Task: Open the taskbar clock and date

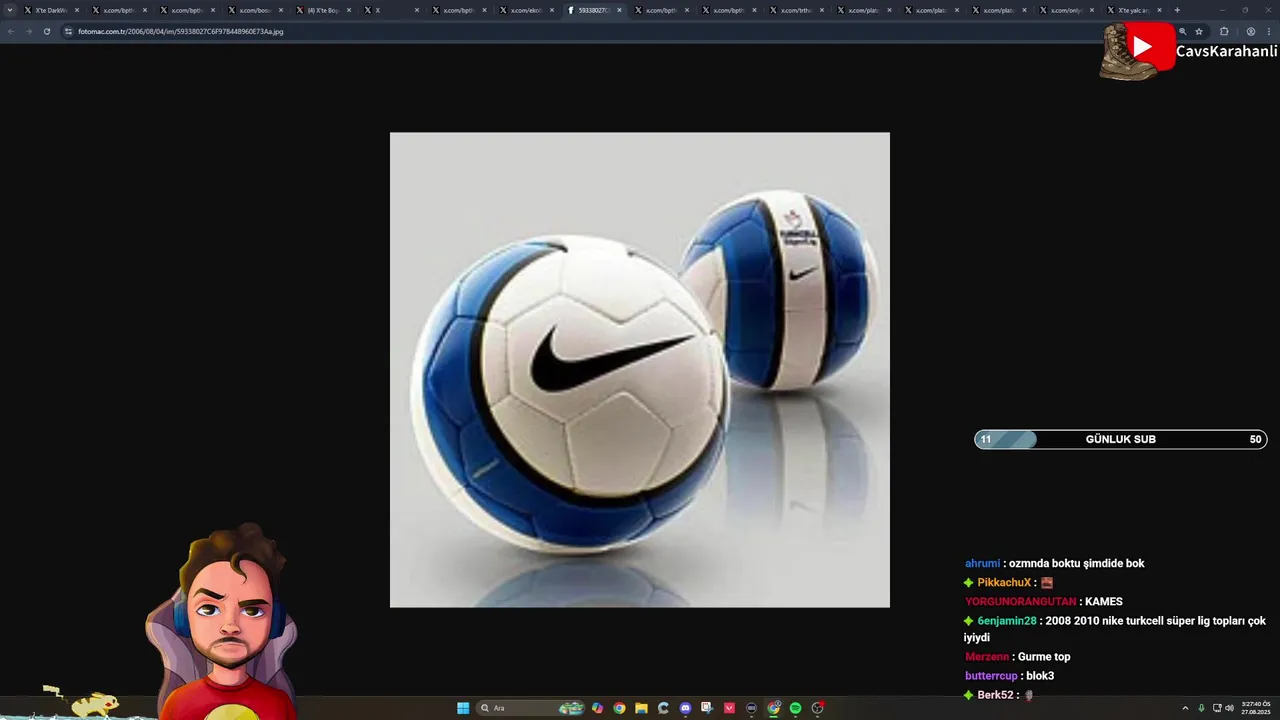Action: (x=1255, y=708)
